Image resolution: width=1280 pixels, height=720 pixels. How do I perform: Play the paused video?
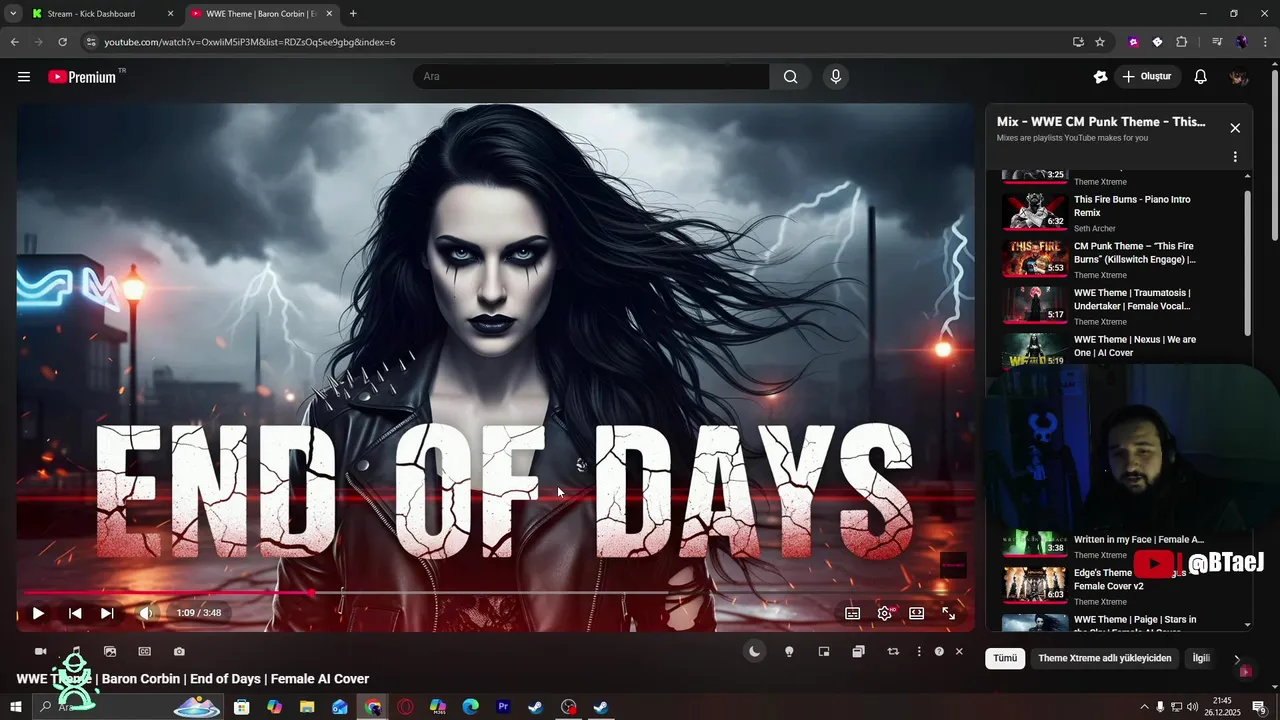point(38,613)
